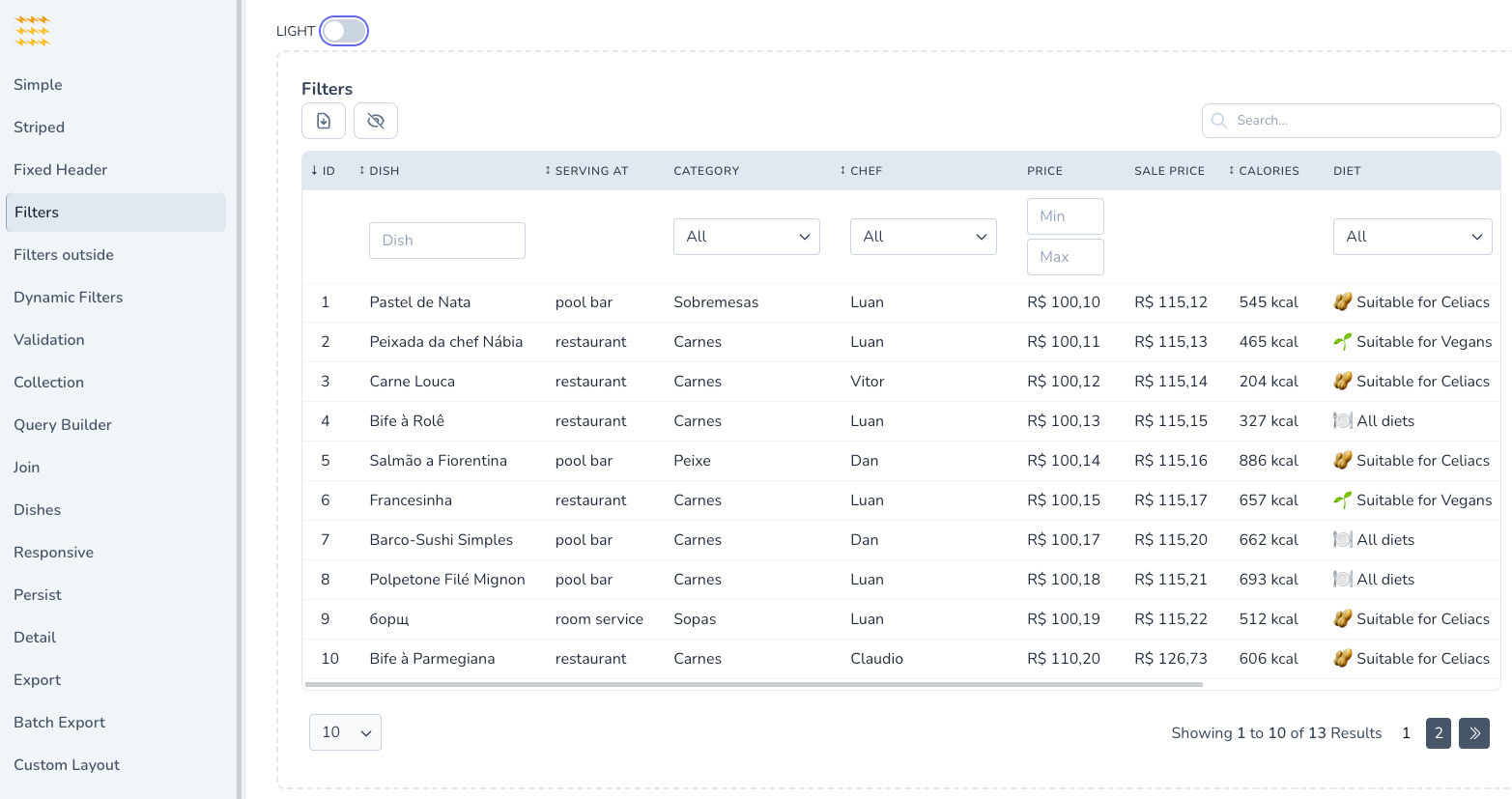Open Batch Export sidebar link
1512x799 pixels.
click(x=60, y=723)
